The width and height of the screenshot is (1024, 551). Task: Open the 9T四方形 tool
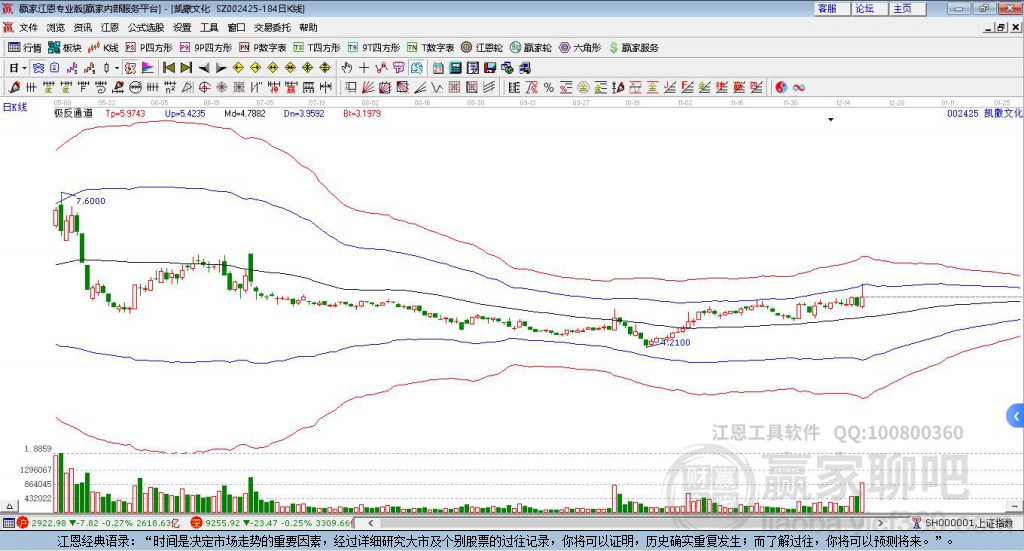(x=374, y=48)
